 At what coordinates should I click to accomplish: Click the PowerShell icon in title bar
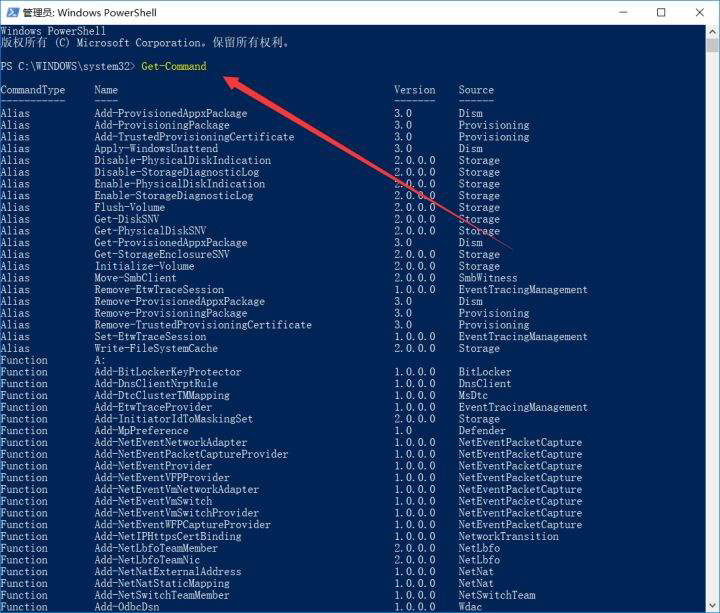[12, 12]
